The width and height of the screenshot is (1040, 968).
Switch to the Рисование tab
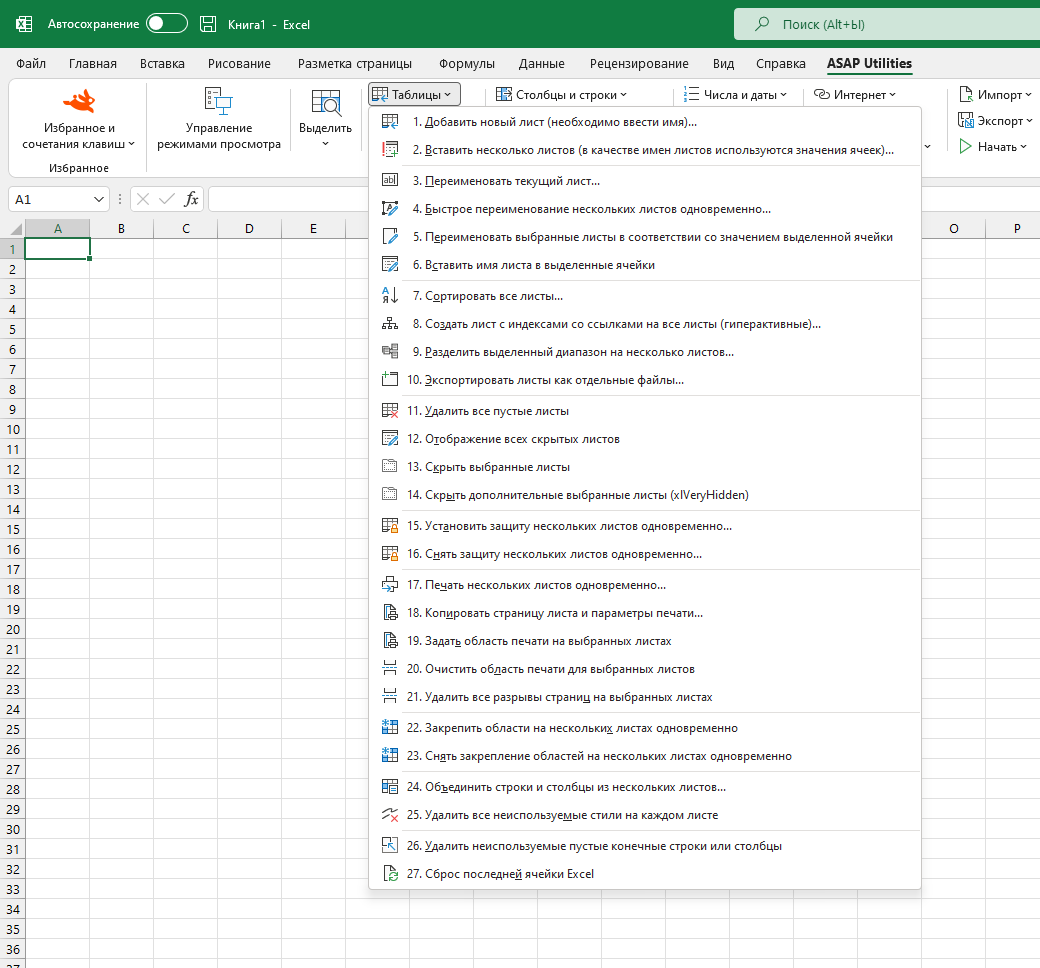point(239,64)
